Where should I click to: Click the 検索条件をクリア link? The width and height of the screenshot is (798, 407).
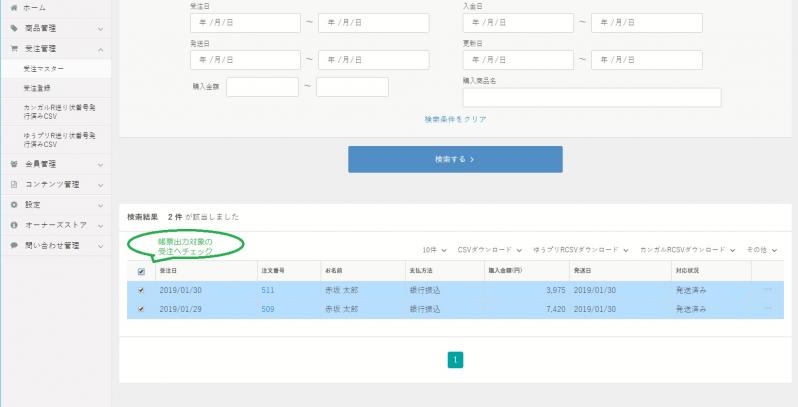(455, 119)
